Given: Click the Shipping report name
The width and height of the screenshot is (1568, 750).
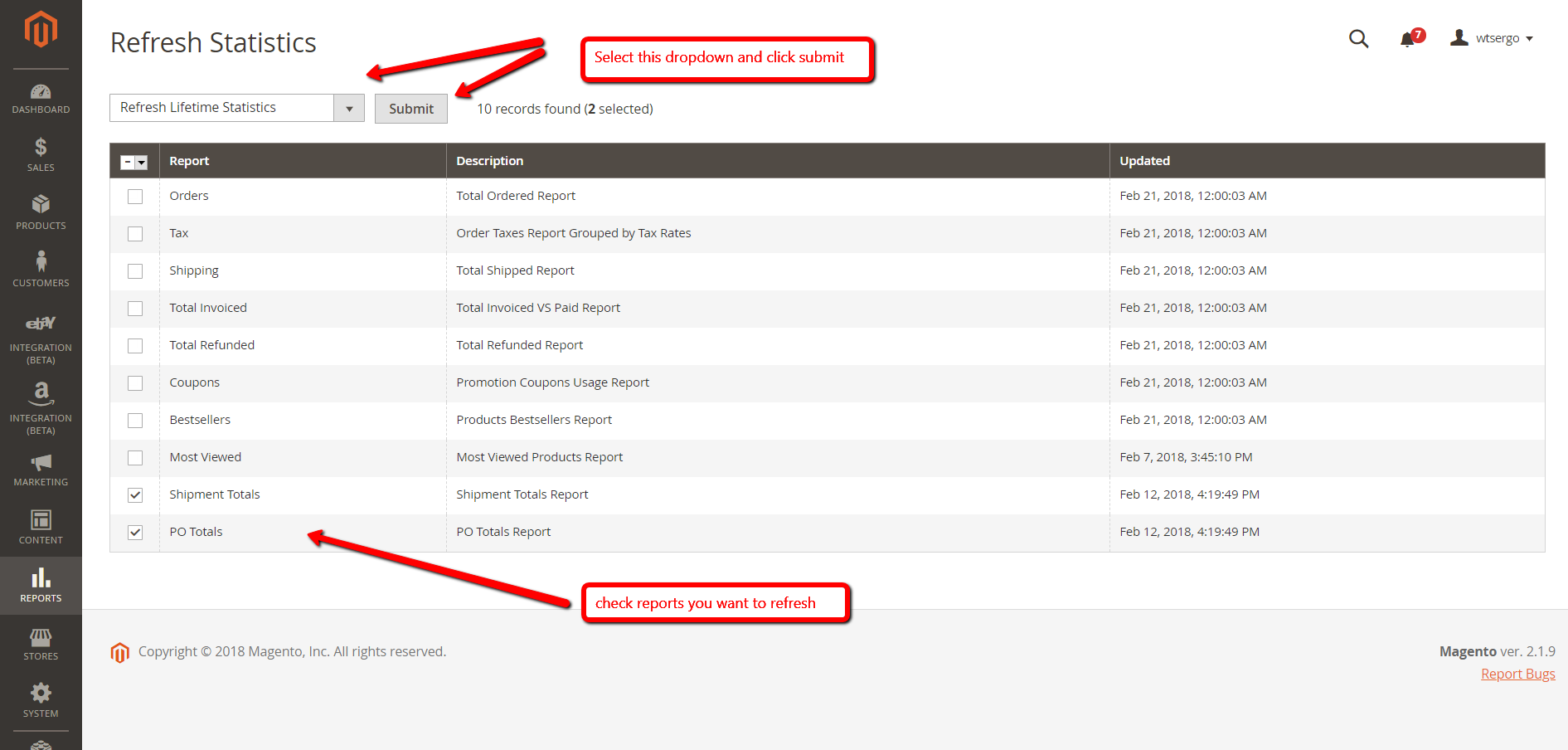Looking at the screenshot, I should click(194, 270).
